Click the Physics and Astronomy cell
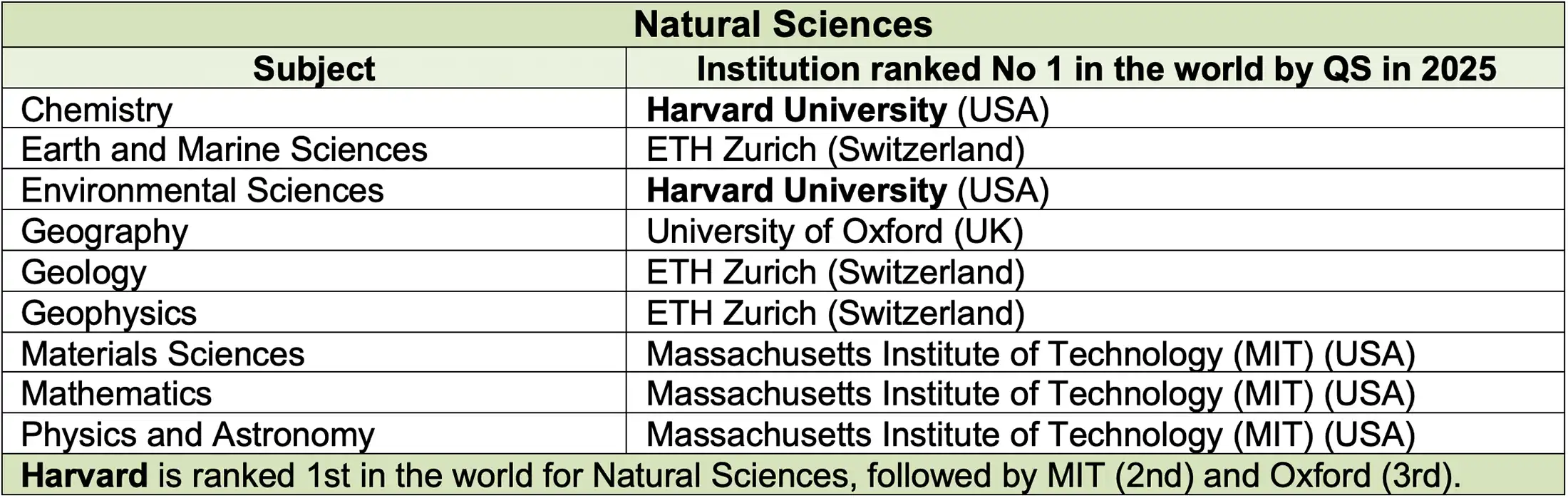Screen dimensions: 1568x498 click(197, 435)
